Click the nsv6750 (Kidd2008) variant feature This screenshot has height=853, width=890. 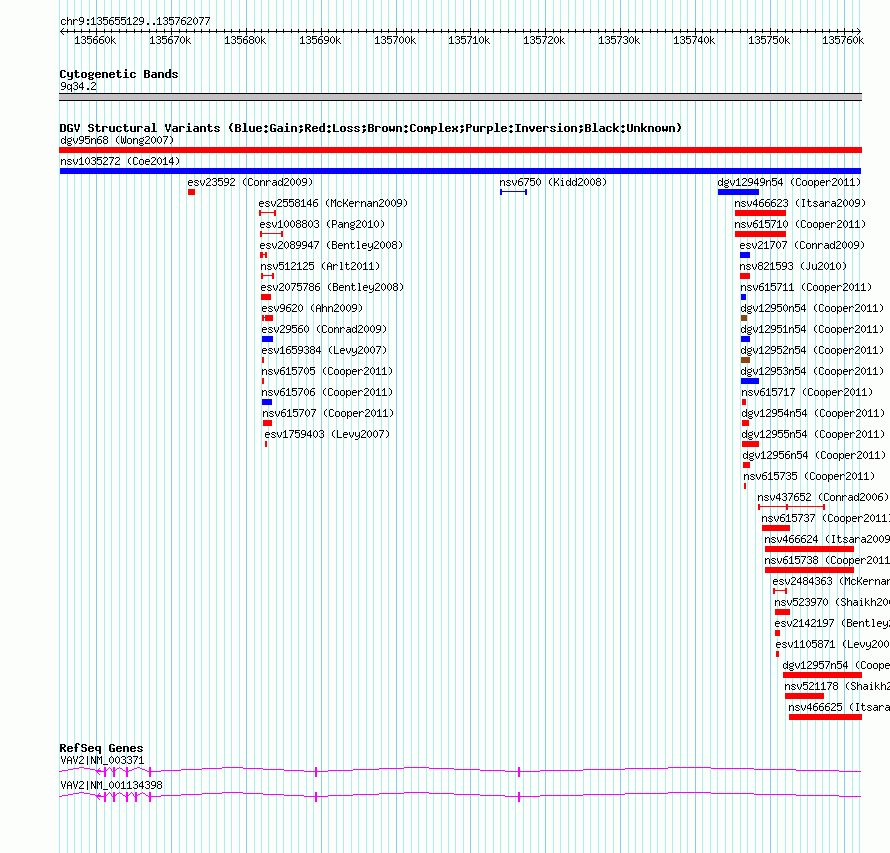coord(513,192)
